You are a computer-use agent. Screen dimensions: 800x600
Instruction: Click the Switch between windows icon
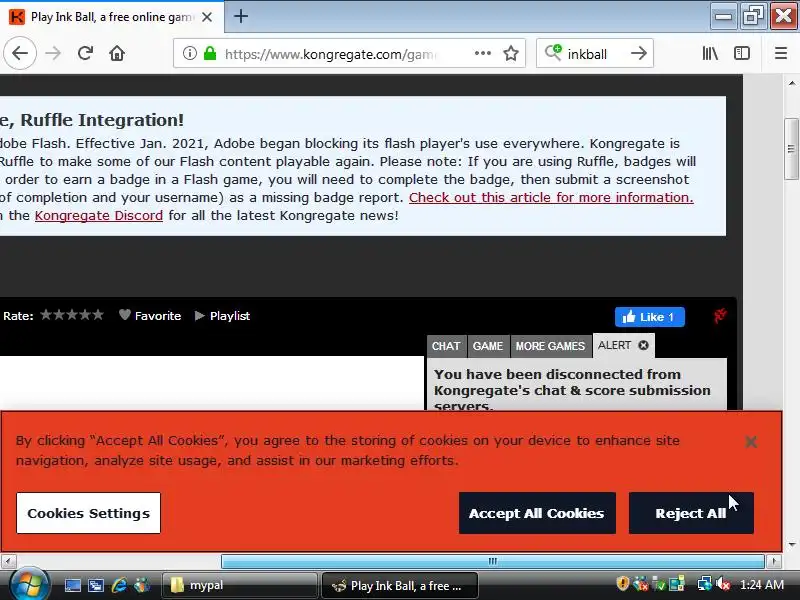click(x=95, y=585)
